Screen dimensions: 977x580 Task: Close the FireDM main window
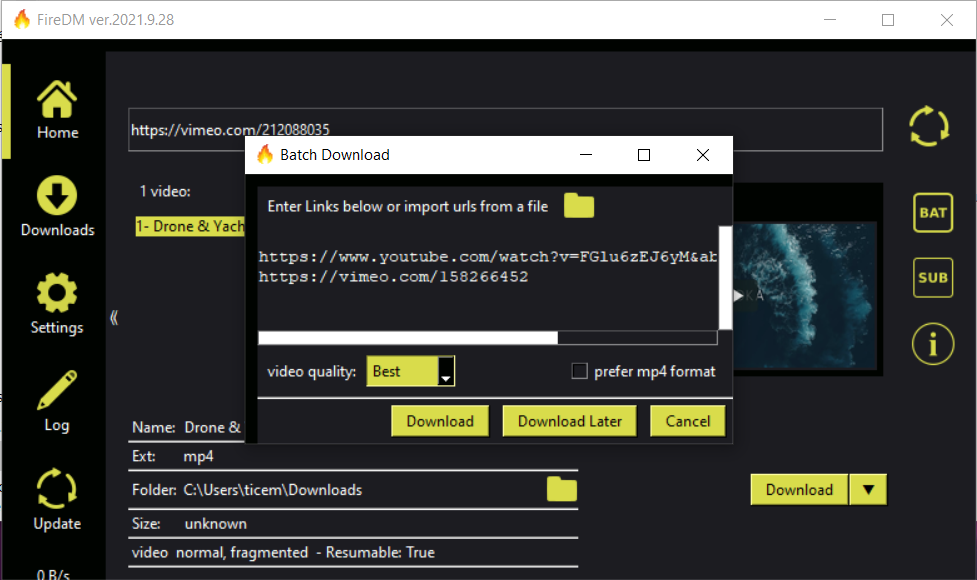946,20
